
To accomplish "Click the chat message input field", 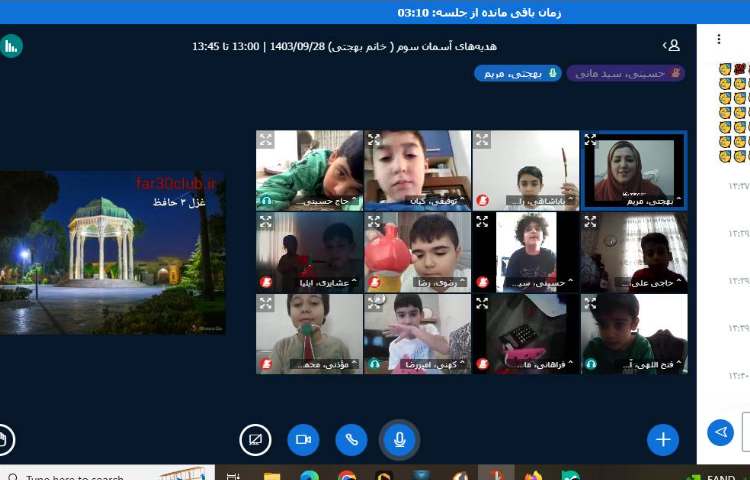I will (745, 432).
